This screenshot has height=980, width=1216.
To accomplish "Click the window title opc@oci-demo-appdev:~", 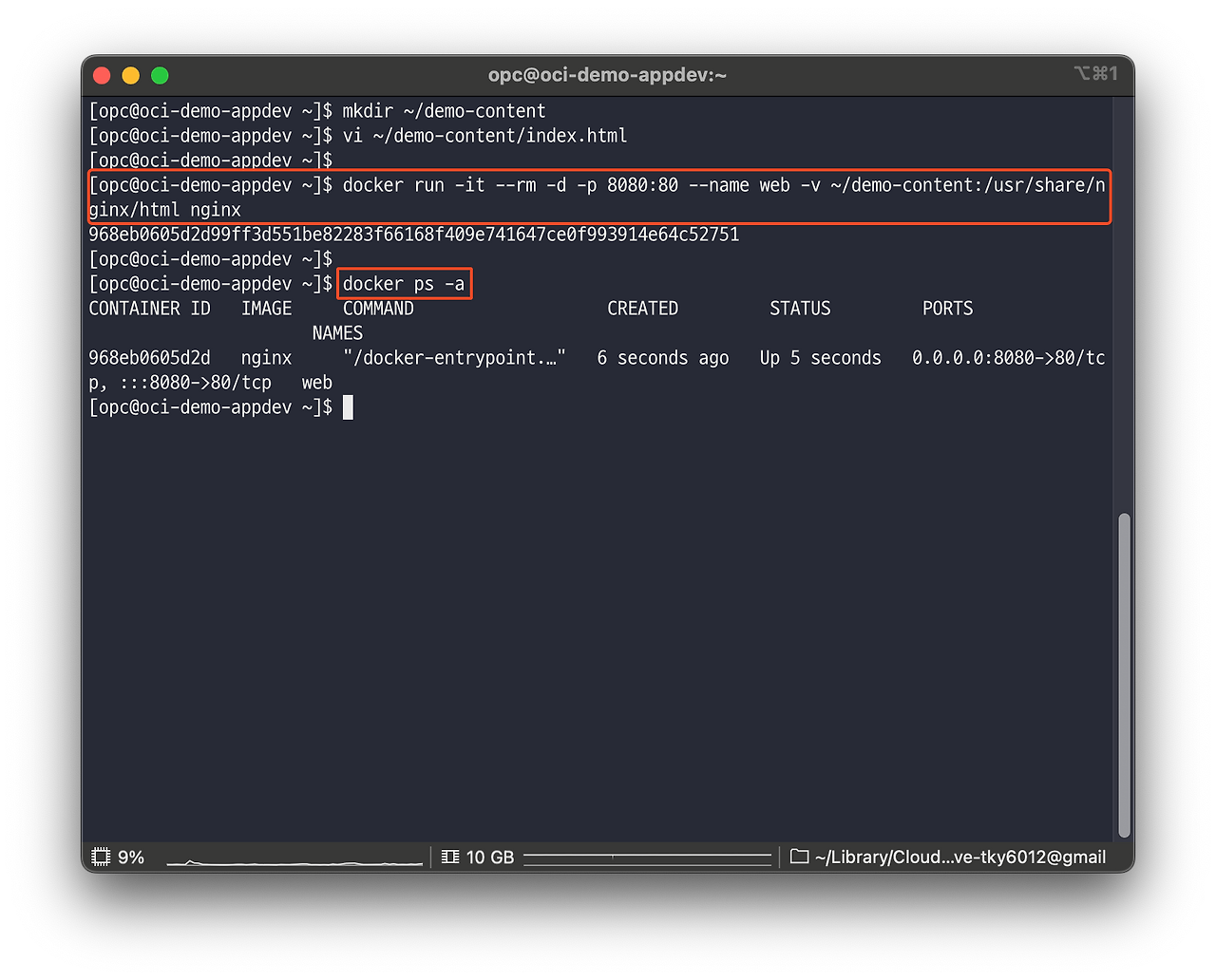I will click(607, 75).
